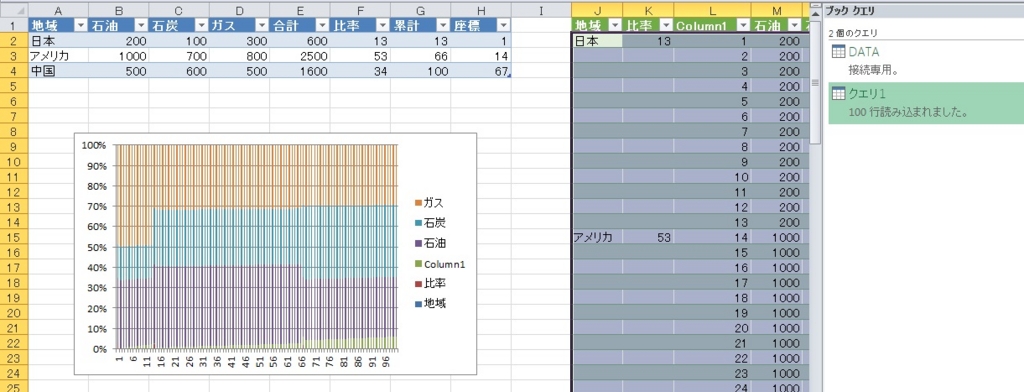This screenshot has width=1024, height=392.
Task: Click cell F3 with value 53
Action: point(360,56)
